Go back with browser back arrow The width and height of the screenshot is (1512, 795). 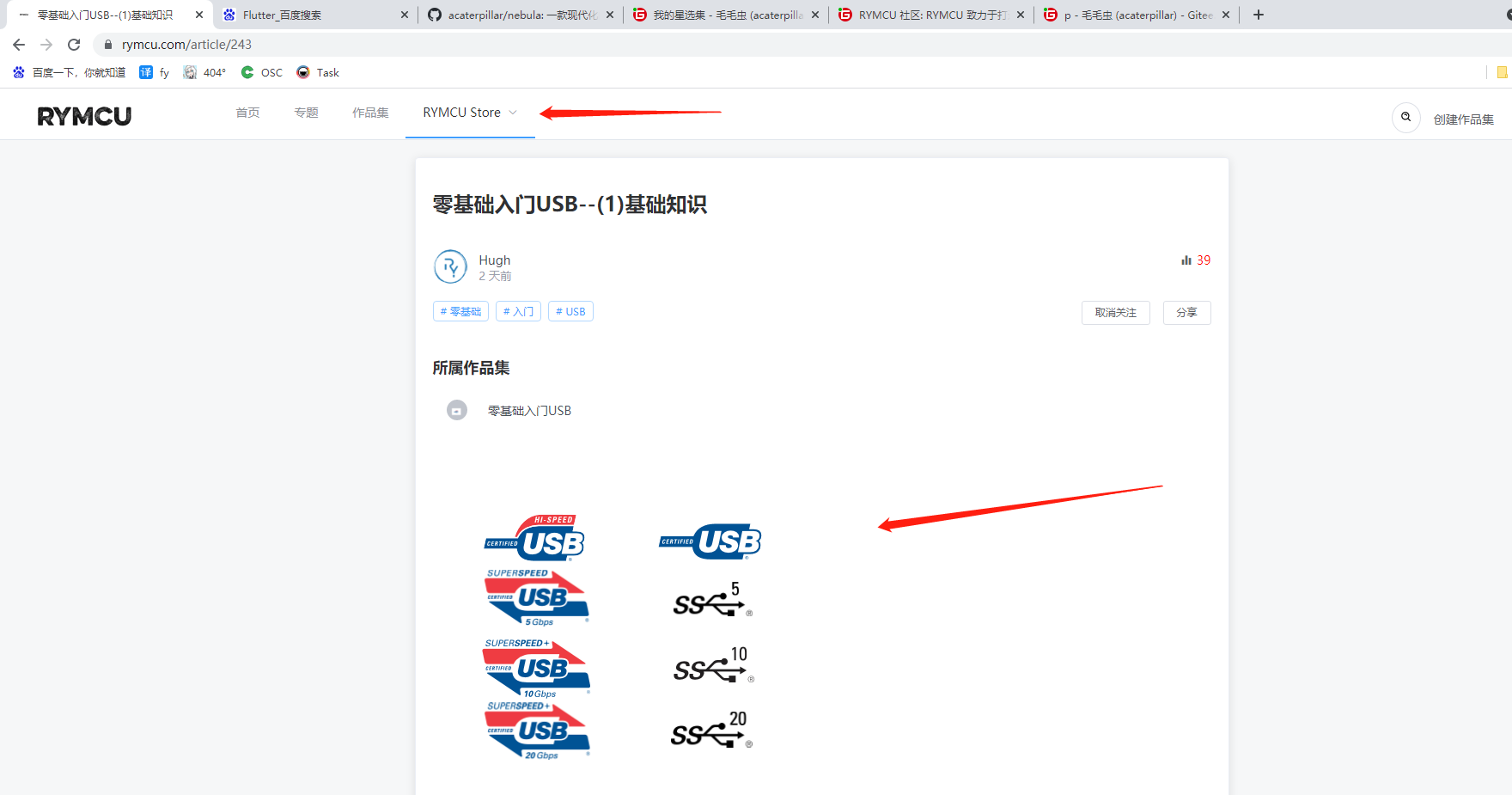pos(19,45)
